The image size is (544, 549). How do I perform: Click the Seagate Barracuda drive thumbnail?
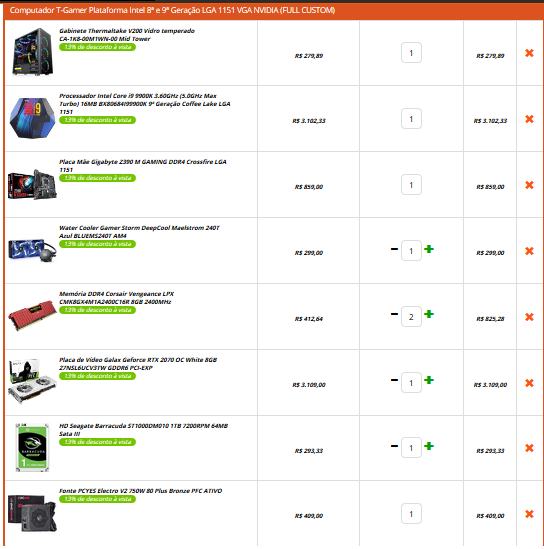pyautogui.click(x=32, y=447)
